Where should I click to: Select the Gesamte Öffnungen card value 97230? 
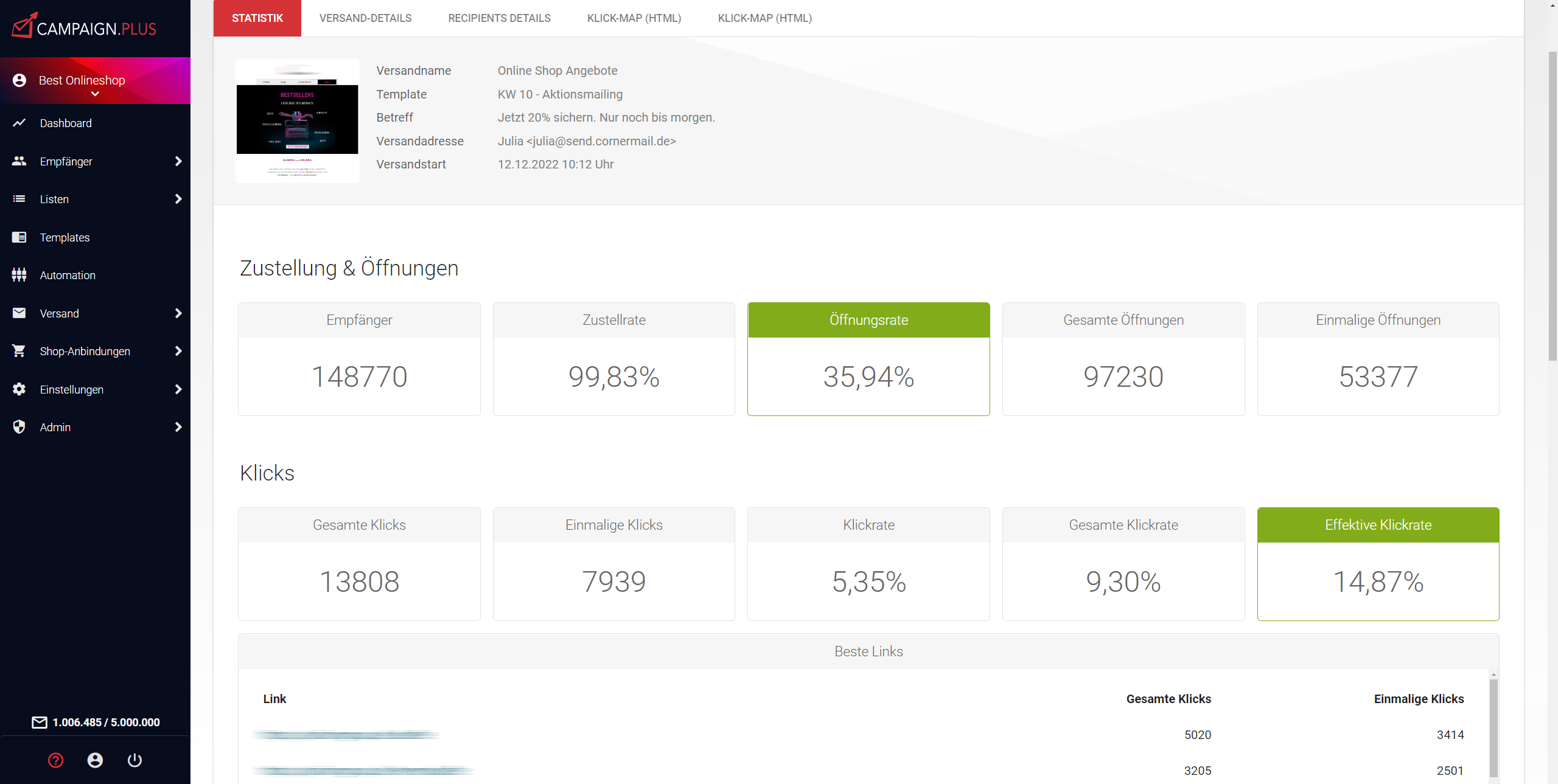click(x=1123, y=376)
